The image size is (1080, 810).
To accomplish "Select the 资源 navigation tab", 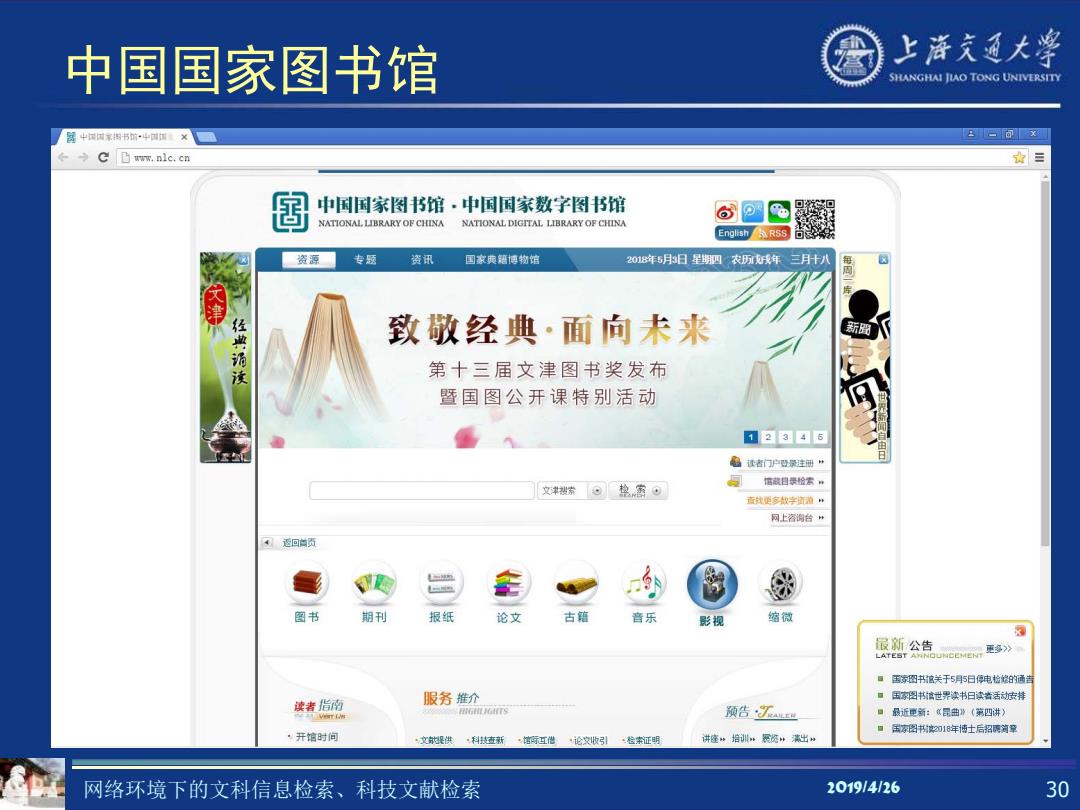I will (308, 260).
